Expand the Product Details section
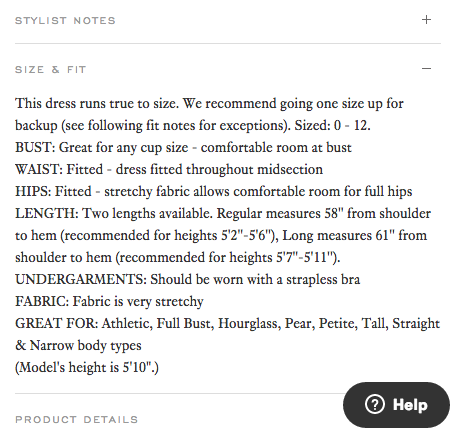This screenshot has width=451, height=439. pyautogui.click(x=77, y=420)
